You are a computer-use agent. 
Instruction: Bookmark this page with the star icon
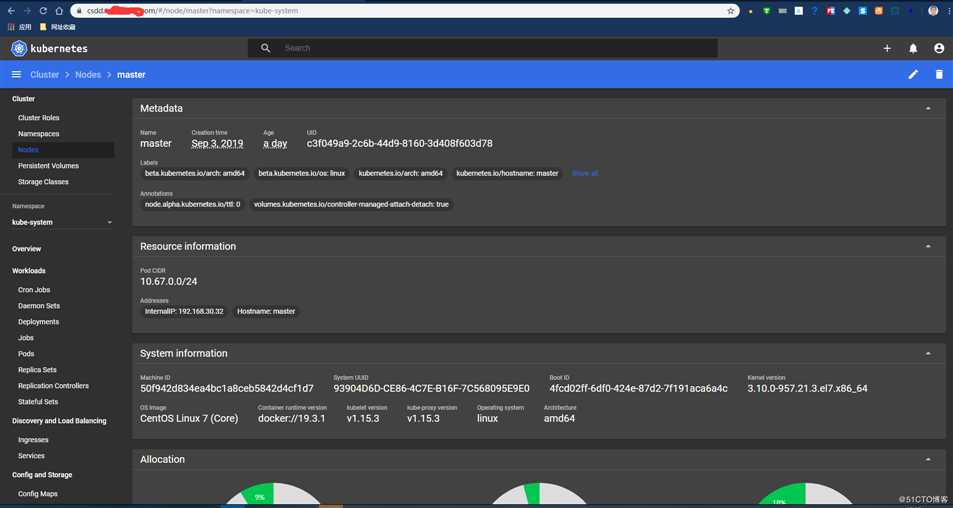[731, 11]
